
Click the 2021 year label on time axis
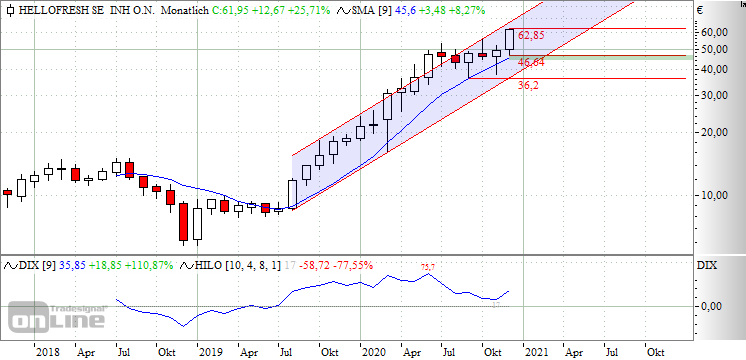coord(537,353)
